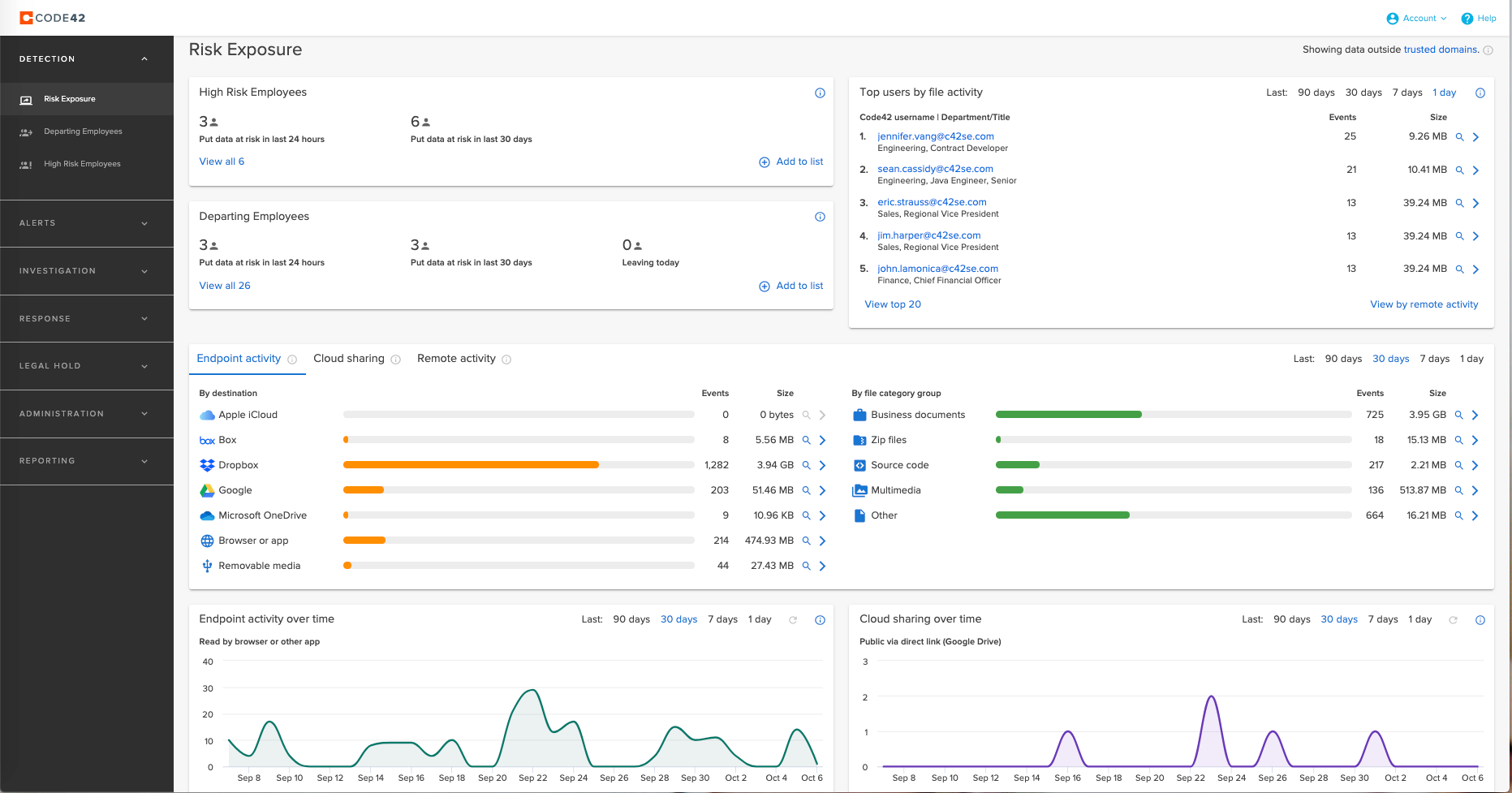Select 7 days in Endpoint activity range
Viewport: 1512px width, 793px height.
pos(1434,359)
